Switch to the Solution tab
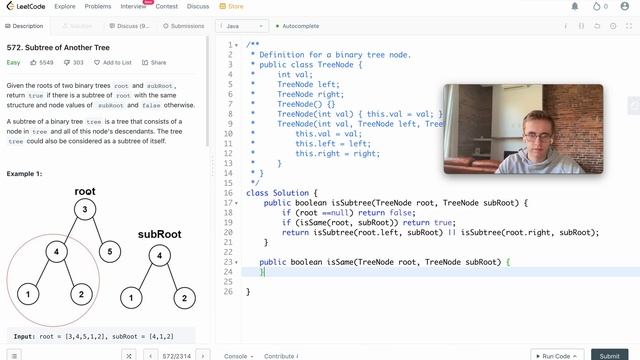 click(x=78, y=26)
